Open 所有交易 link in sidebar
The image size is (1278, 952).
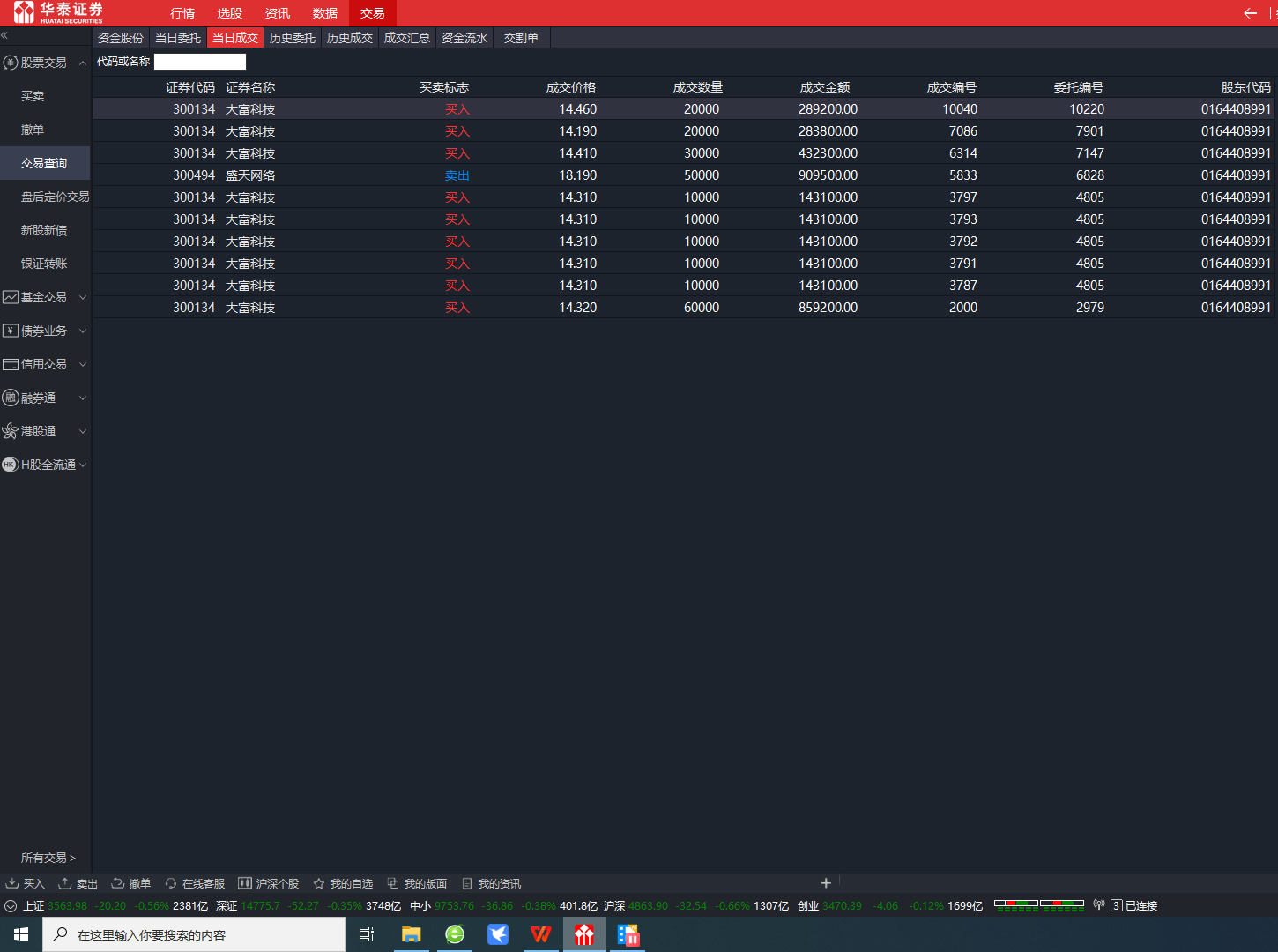48,858
